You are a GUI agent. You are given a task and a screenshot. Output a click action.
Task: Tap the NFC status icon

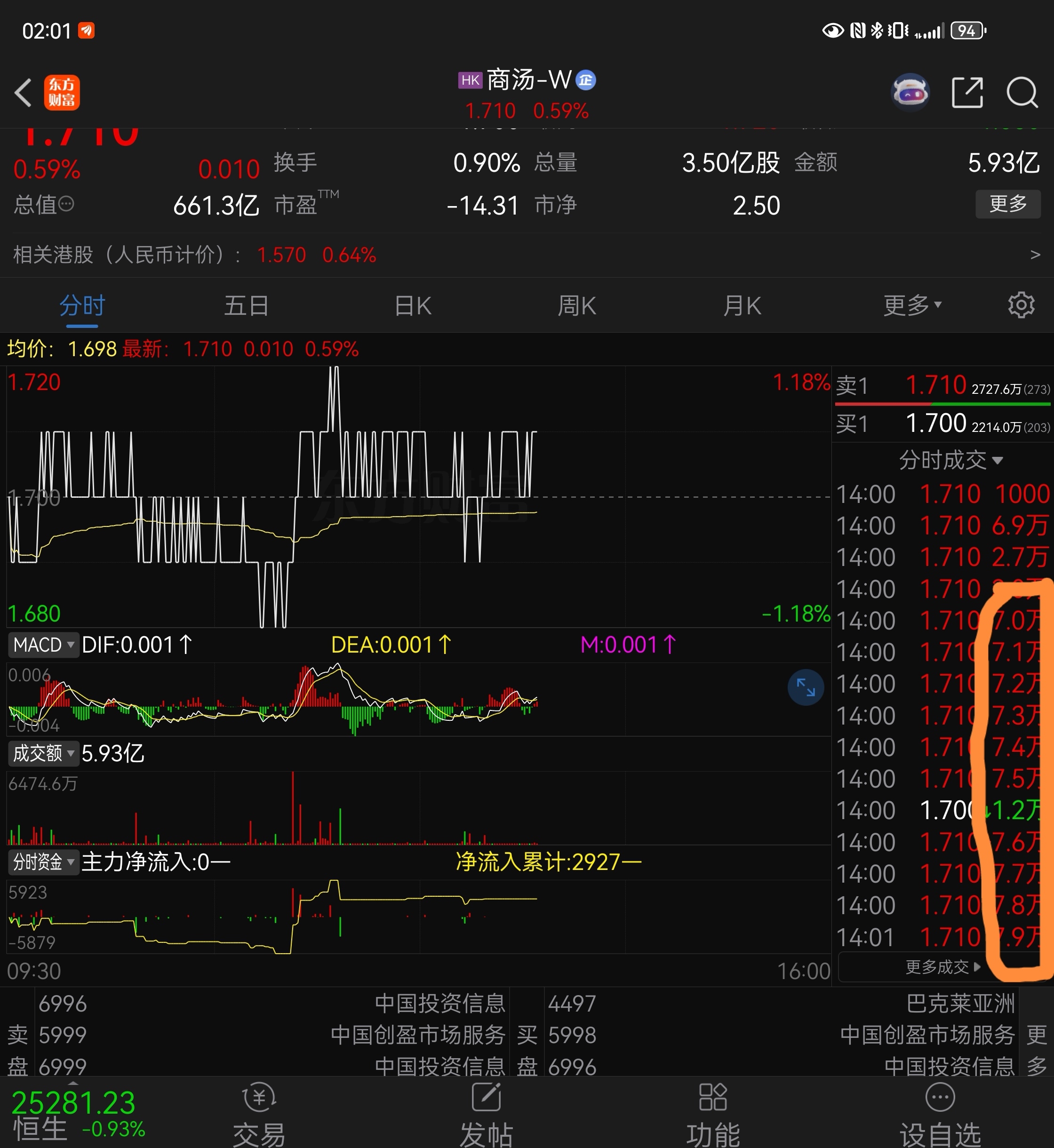(x=857, y=30)
